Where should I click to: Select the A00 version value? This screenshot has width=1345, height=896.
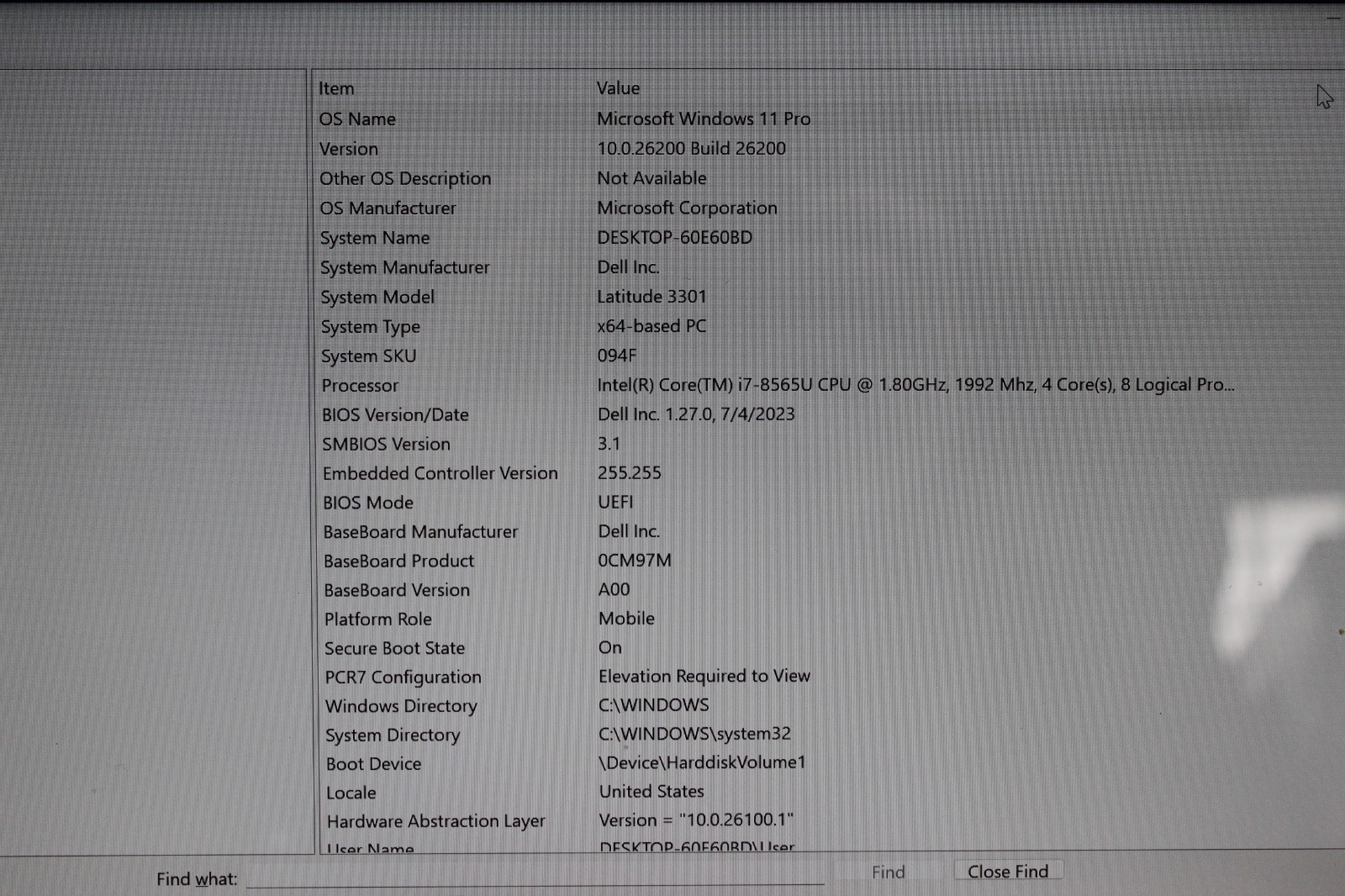pos(614,590)
